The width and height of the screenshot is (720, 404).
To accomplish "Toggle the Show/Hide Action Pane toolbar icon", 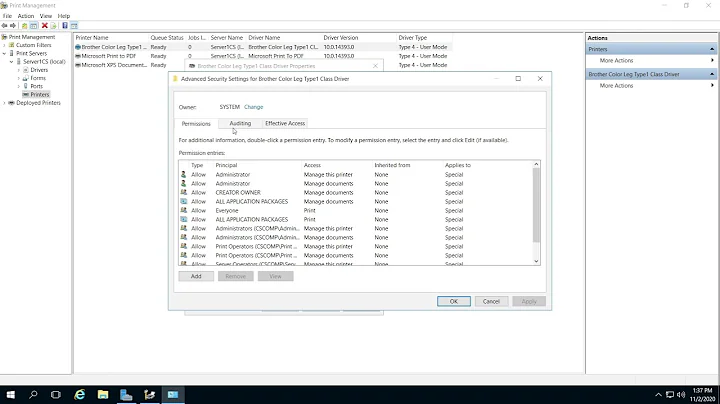I will (74, 26).
